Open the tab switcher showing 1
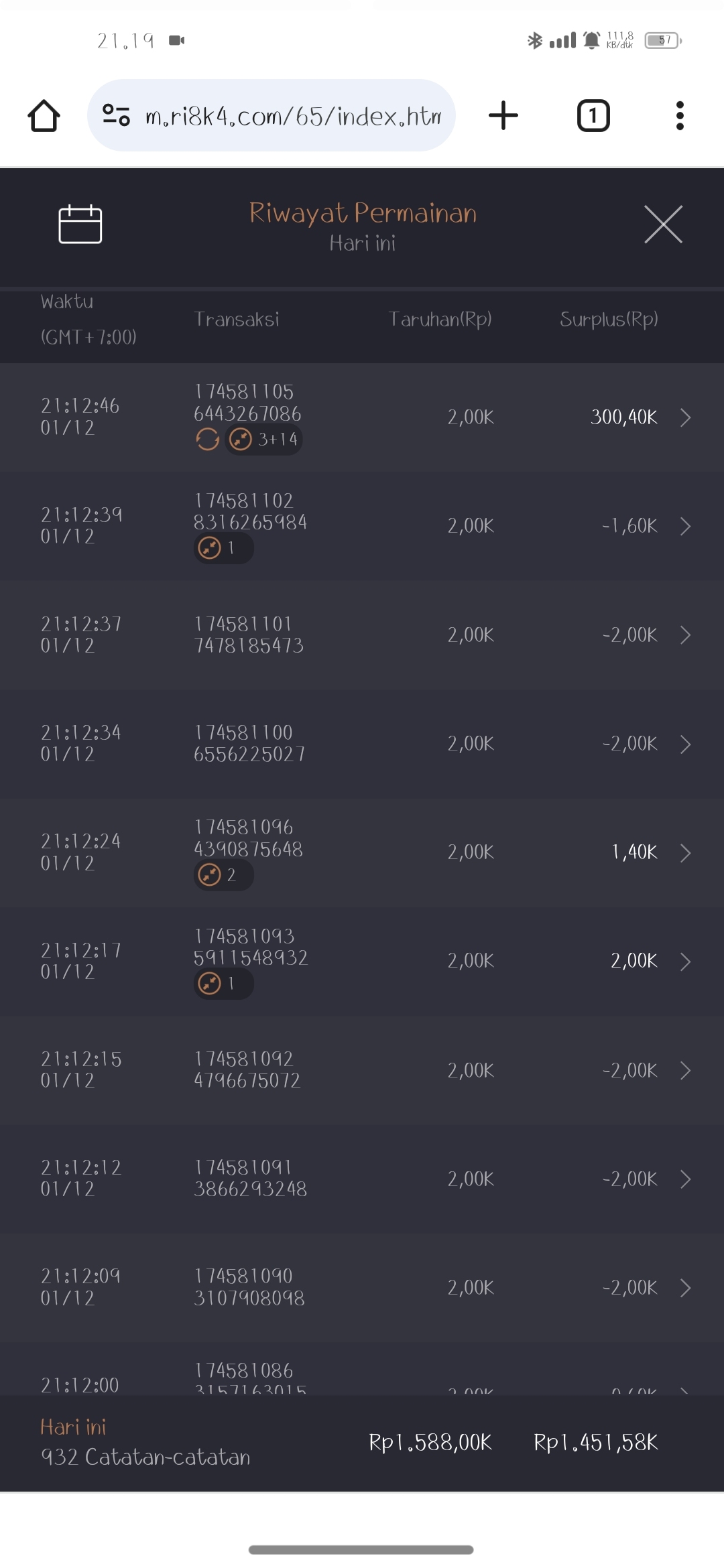 pos(593,116)
